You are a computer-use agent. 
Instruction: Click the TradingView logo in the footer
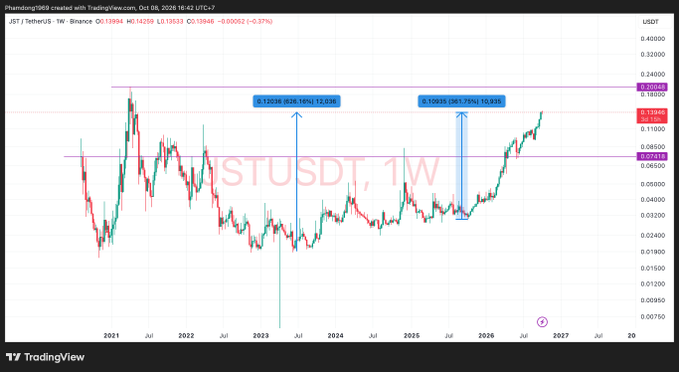tap(45, 357)
